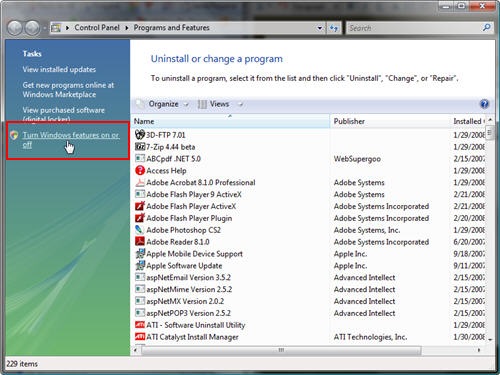Image resolution: width=500 pixels, height=375 pixels.
Task: Go forward with the Forward arrow button
Action: [x=32, y=28]
